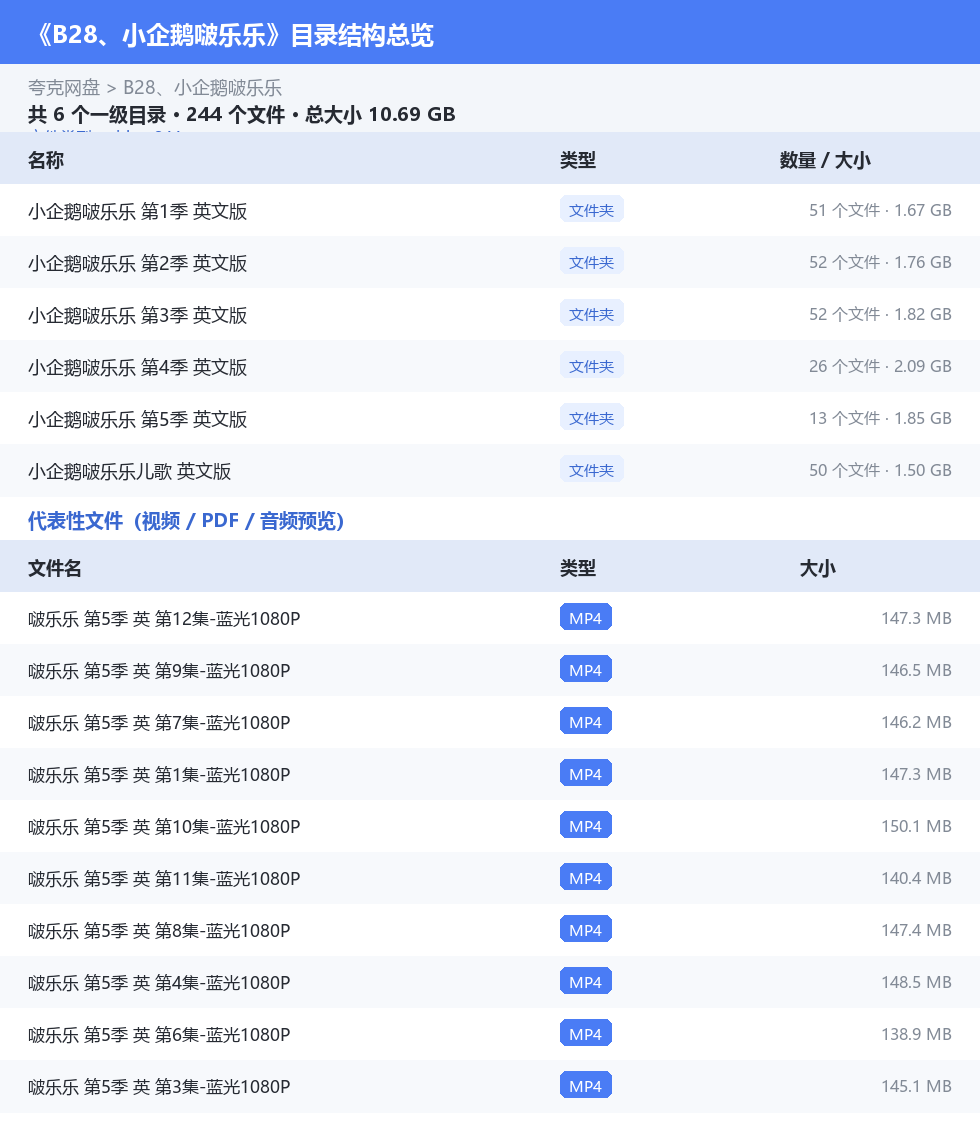The image size is (980, 1144).
Task: Click the 代表性文件 section heading
Action: 186,521
